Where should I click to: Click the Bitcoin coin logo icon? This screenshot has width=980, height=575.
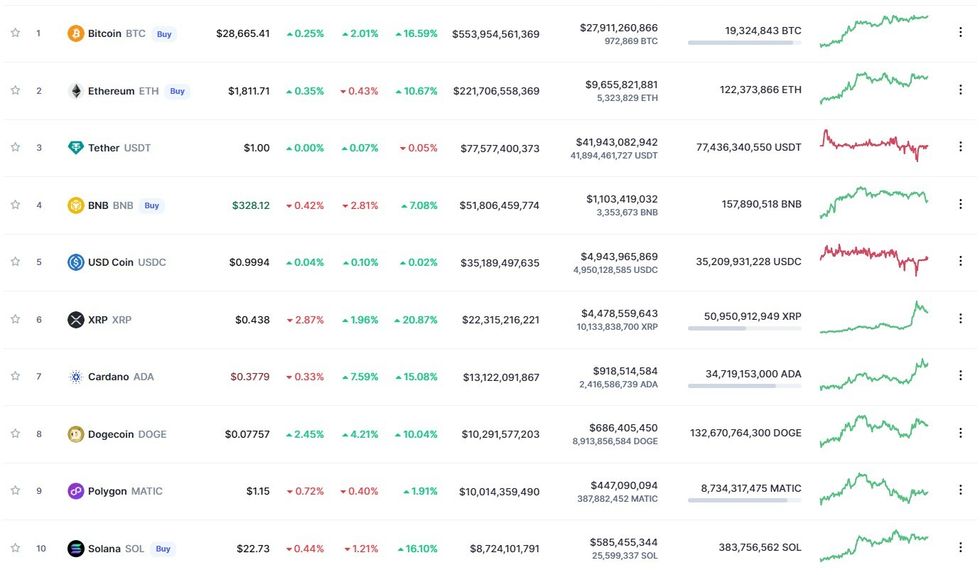tap(75, 34)
